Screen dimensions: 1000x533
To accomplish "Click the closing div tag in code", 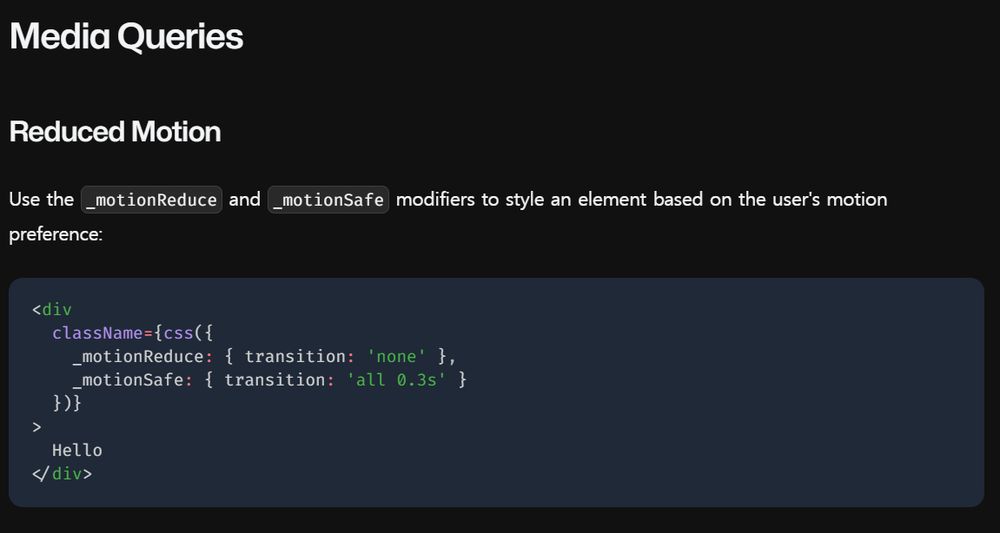I will [x=62, y=474].
